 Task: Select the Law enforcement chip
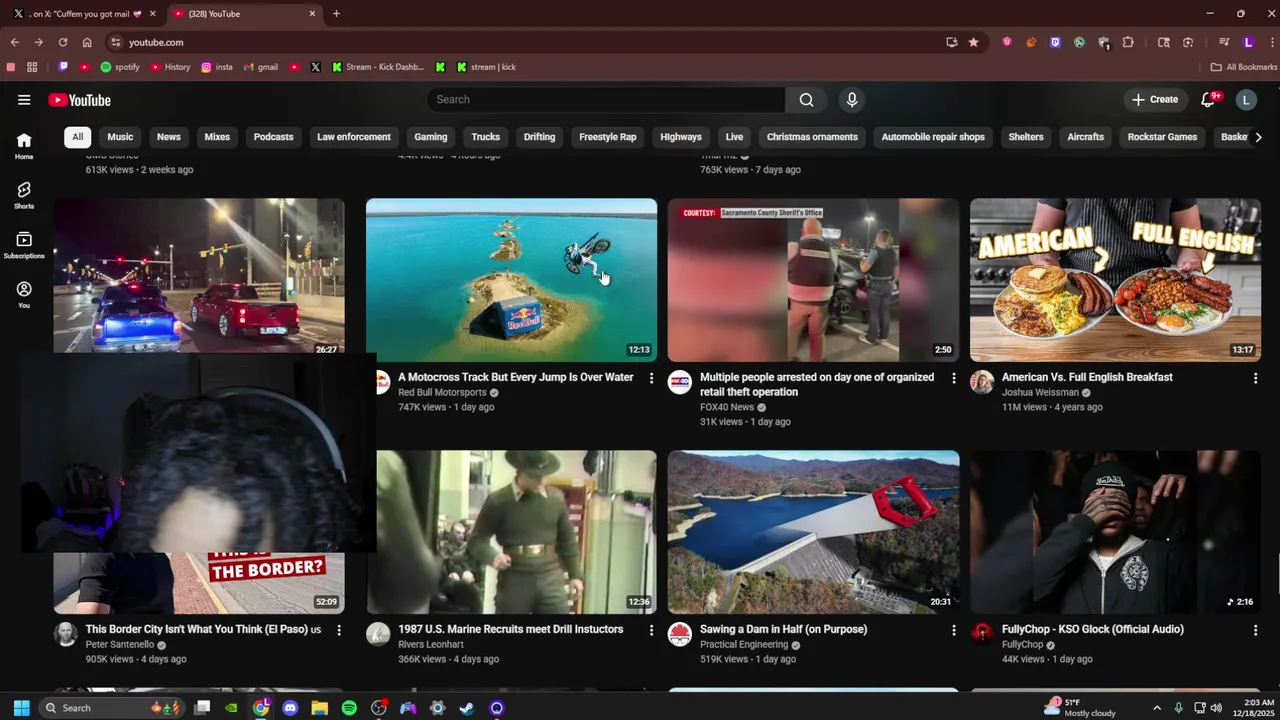354,137
